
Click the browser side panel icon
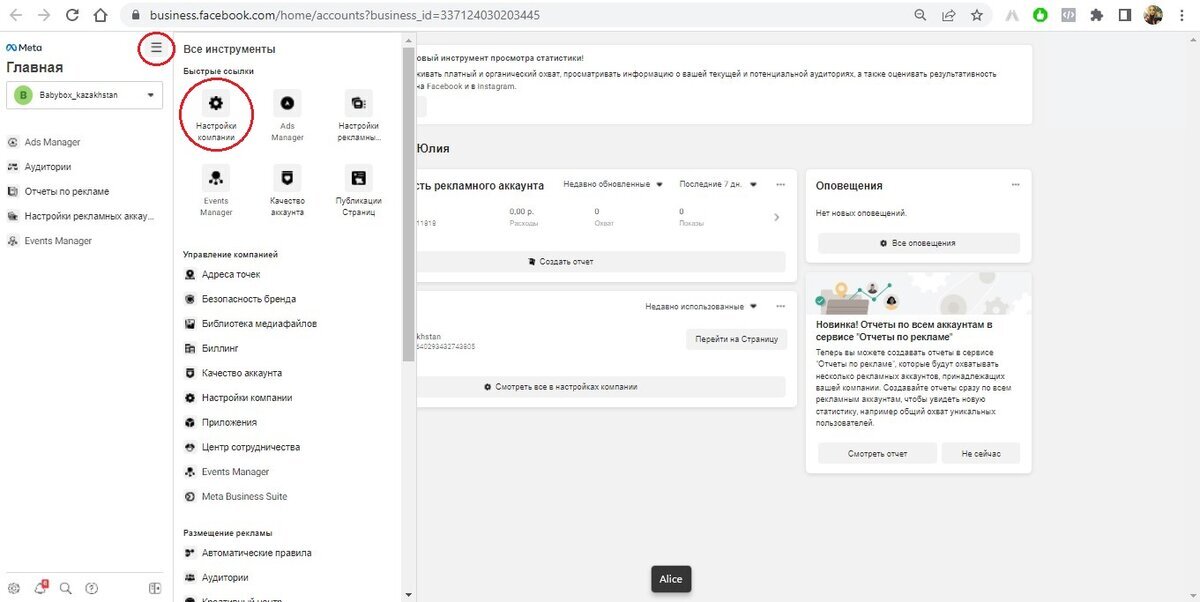(1125, 16)
